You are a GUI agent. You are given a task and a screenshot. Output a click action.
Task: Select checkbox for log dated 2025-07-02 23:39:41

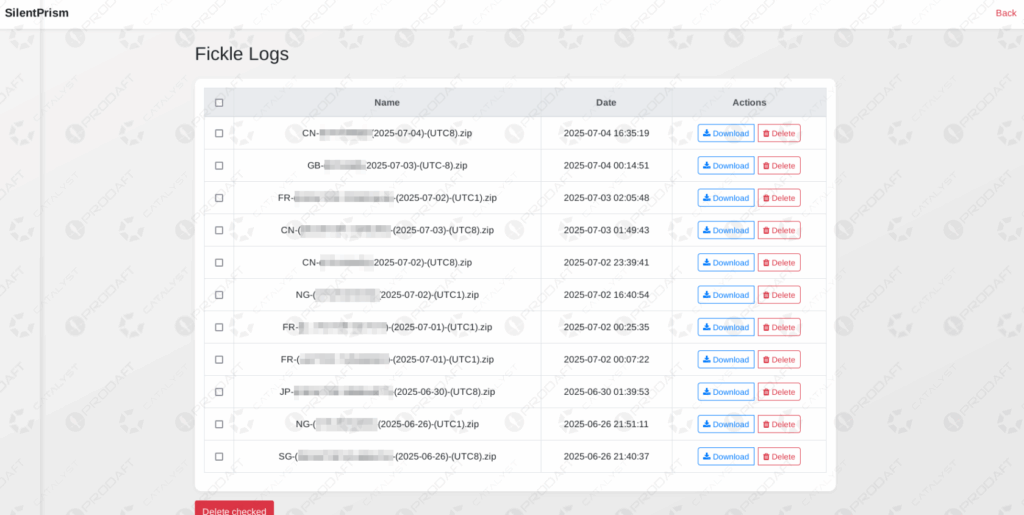(219, 262)
